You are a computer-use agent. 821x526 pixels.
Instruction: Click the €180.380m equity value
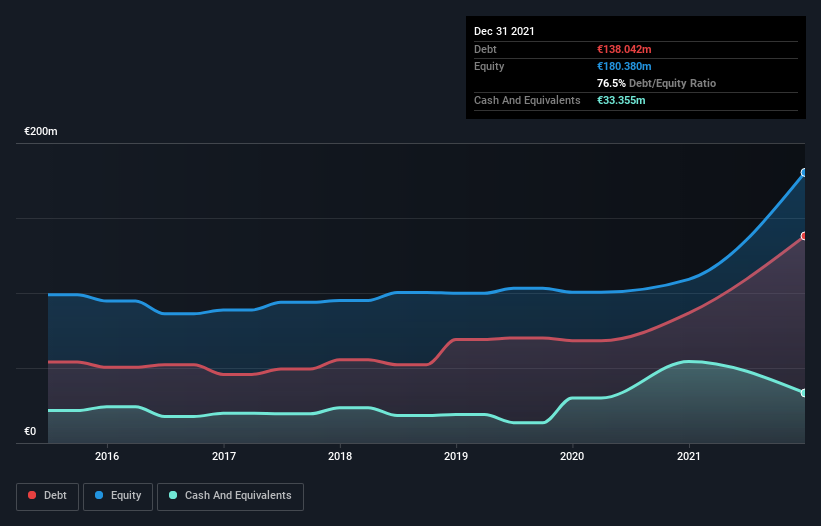click(624, 66)
